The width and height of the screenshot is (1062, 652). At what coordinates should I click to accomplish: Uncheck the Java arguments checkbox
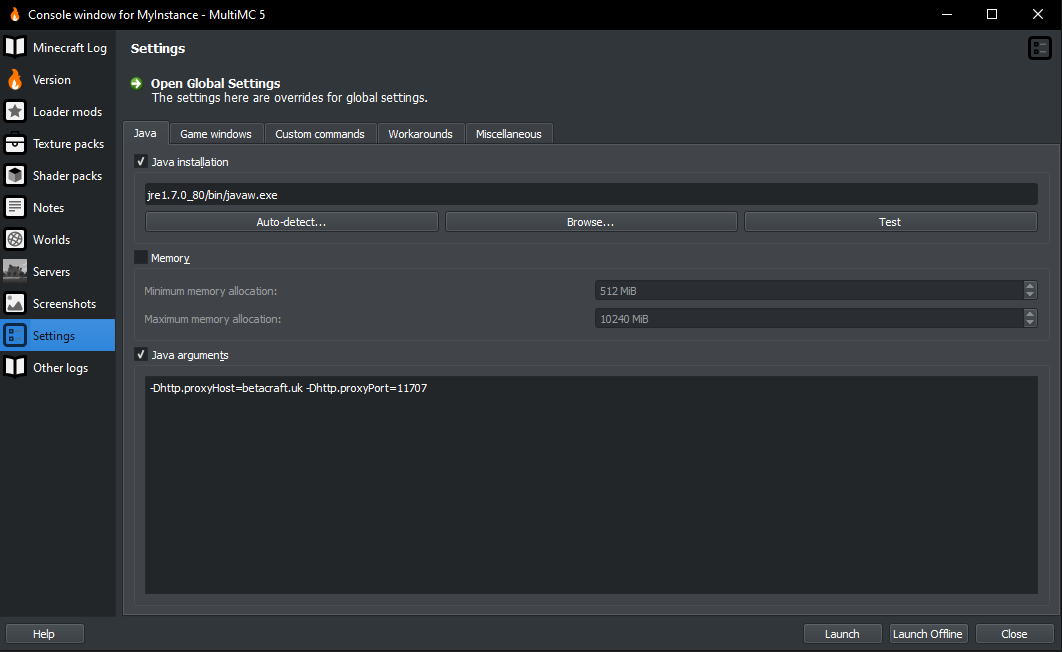click(x=141, y=354)
